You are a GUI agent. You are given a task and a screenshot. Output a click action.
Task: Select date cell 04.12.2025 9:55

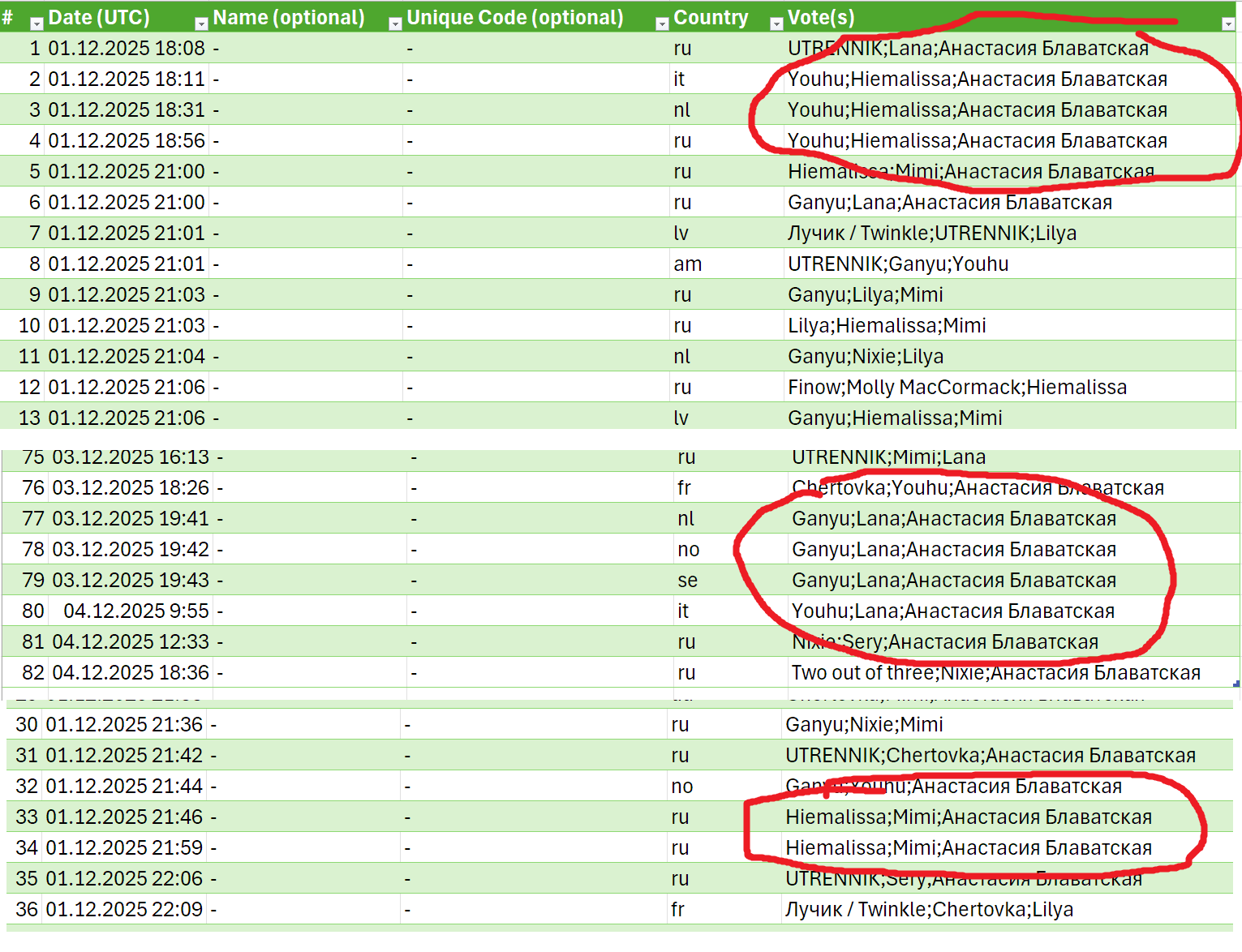click(135, 611)
